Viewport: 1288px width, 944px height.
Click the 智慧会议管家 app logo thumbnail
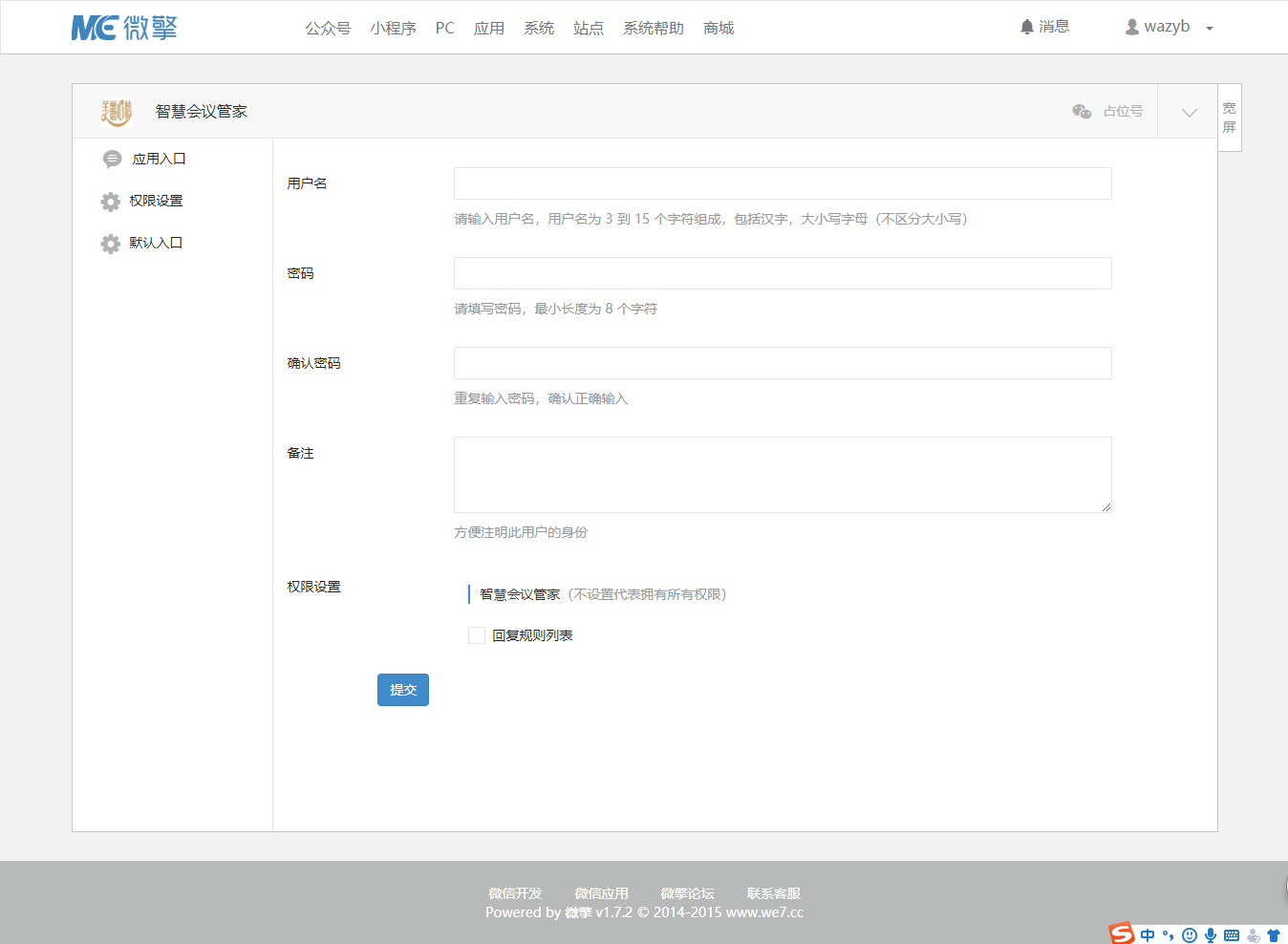117,112
